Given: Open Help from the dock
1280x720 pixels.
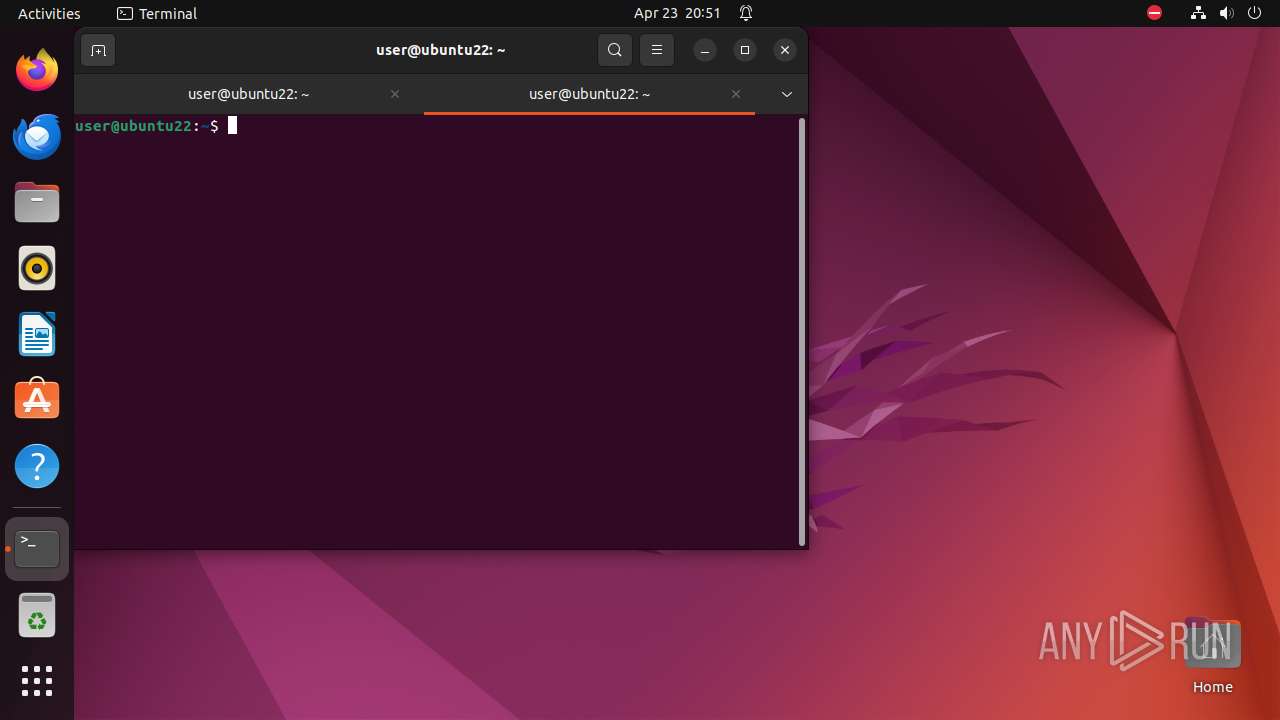Looking at the screenshot, I should coord(37,466).
